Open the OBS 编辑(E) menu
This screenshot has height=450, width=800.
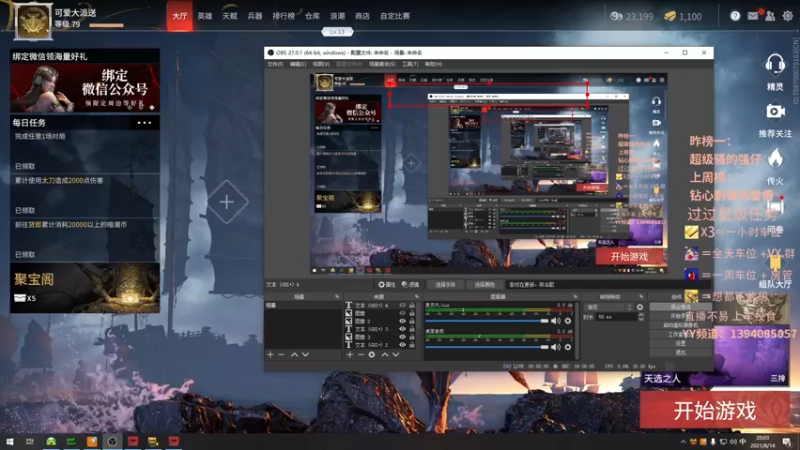(x=297, y=64)
